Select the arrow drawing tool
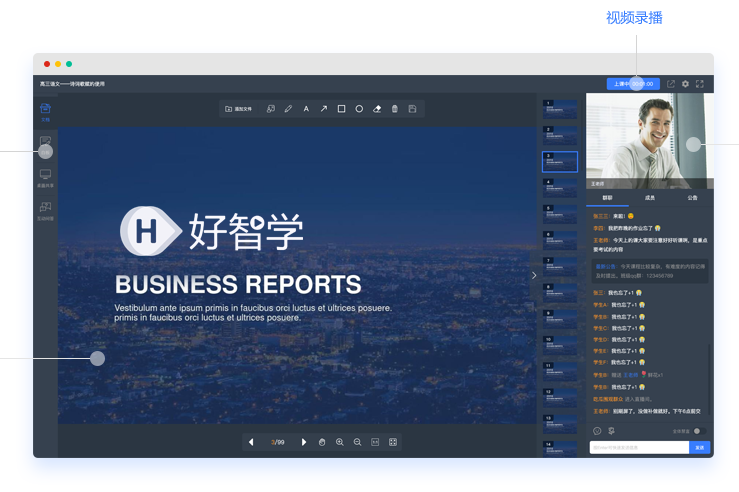Screen dimensions: 739x492 click(324, 109)
